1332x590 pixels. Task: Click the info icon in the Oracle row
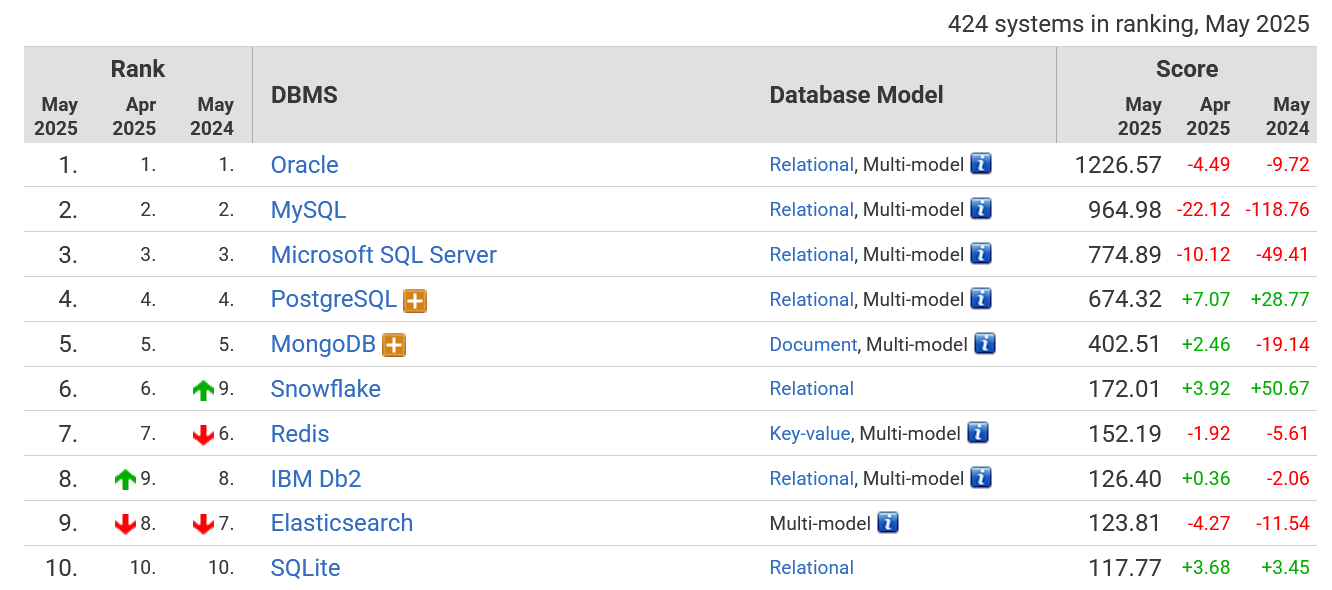click(x=981, y=164)
